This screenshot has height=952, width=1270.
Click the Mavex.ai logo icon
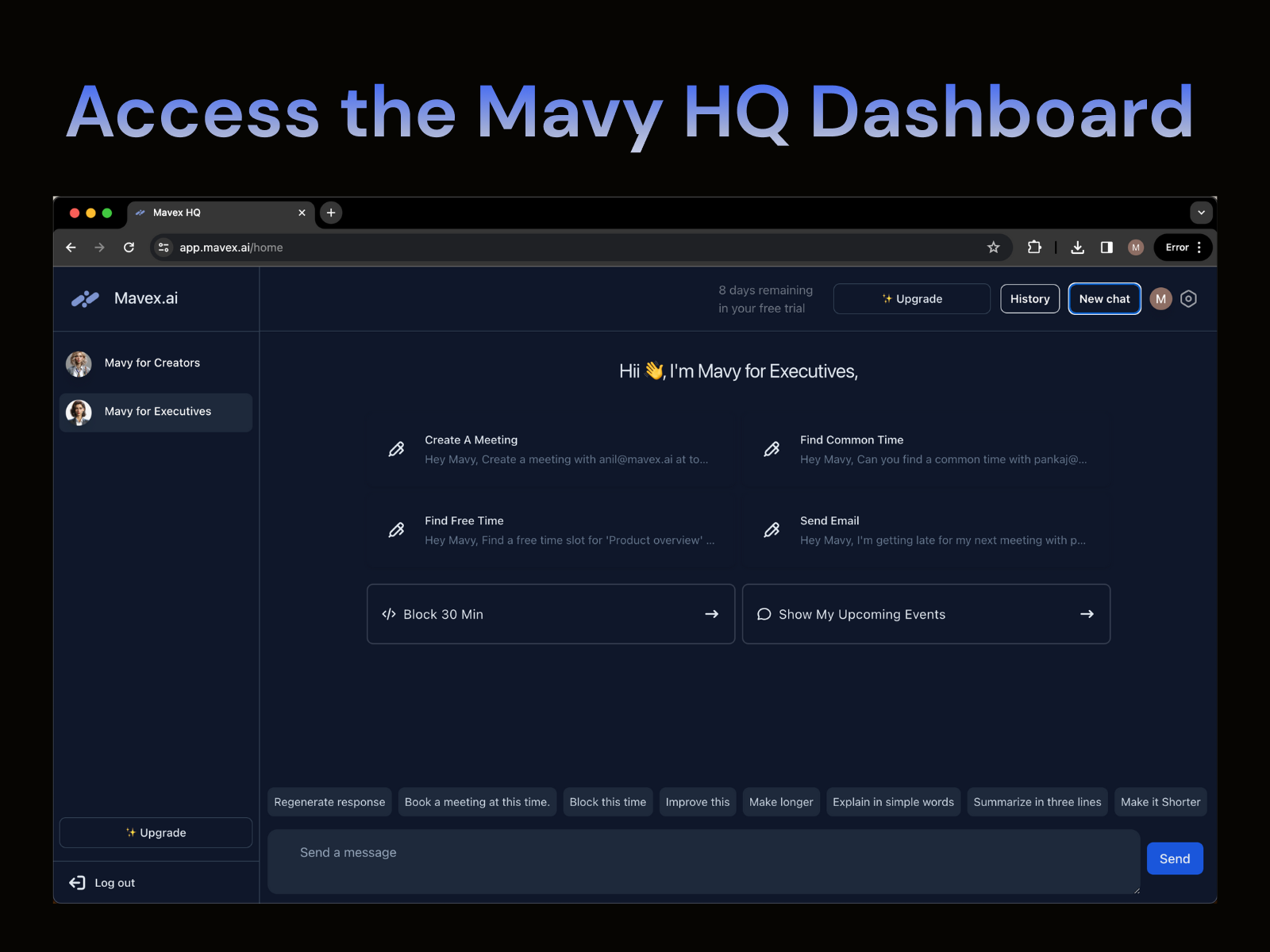[x=85, y=299]
